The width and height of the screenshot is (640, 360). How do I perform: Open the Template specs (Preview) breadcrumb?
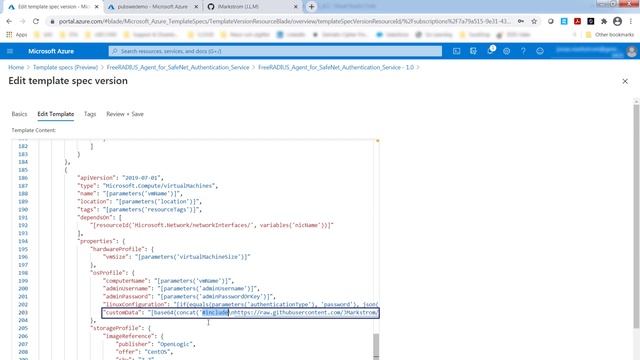pyautogui.click(x=65, y=67)
